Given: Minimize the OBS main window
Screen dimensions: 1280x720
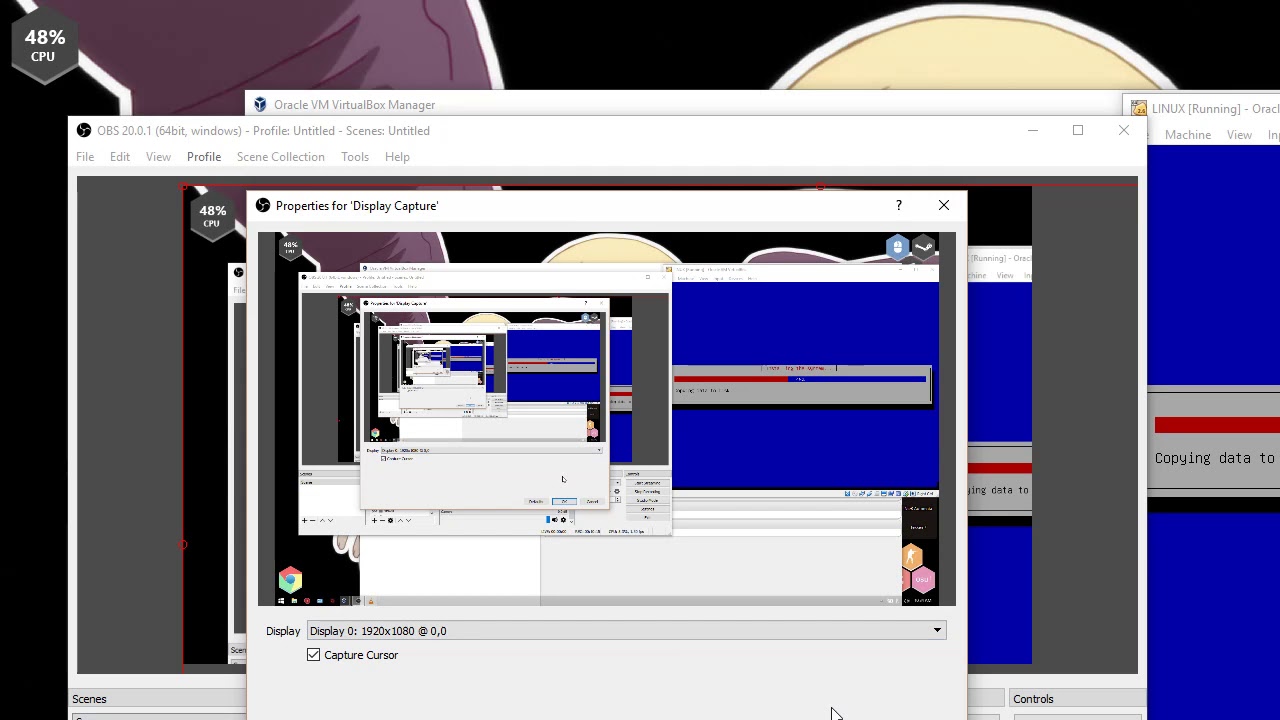Looking at the screenshot, I should (x=1033, y=131).
